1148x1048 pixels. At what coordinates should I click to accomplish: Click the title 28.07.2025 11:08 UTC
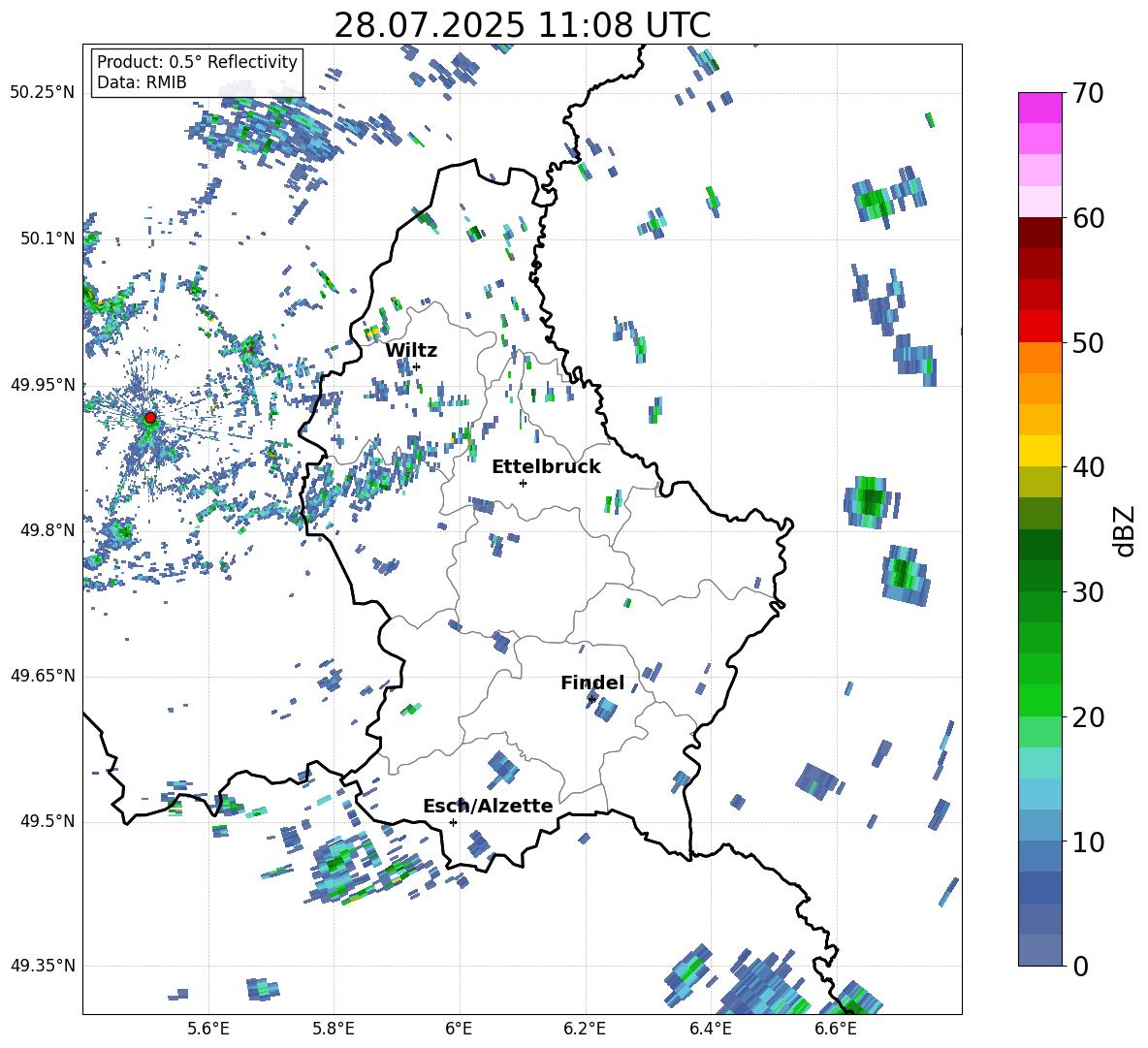pos(523,25)
